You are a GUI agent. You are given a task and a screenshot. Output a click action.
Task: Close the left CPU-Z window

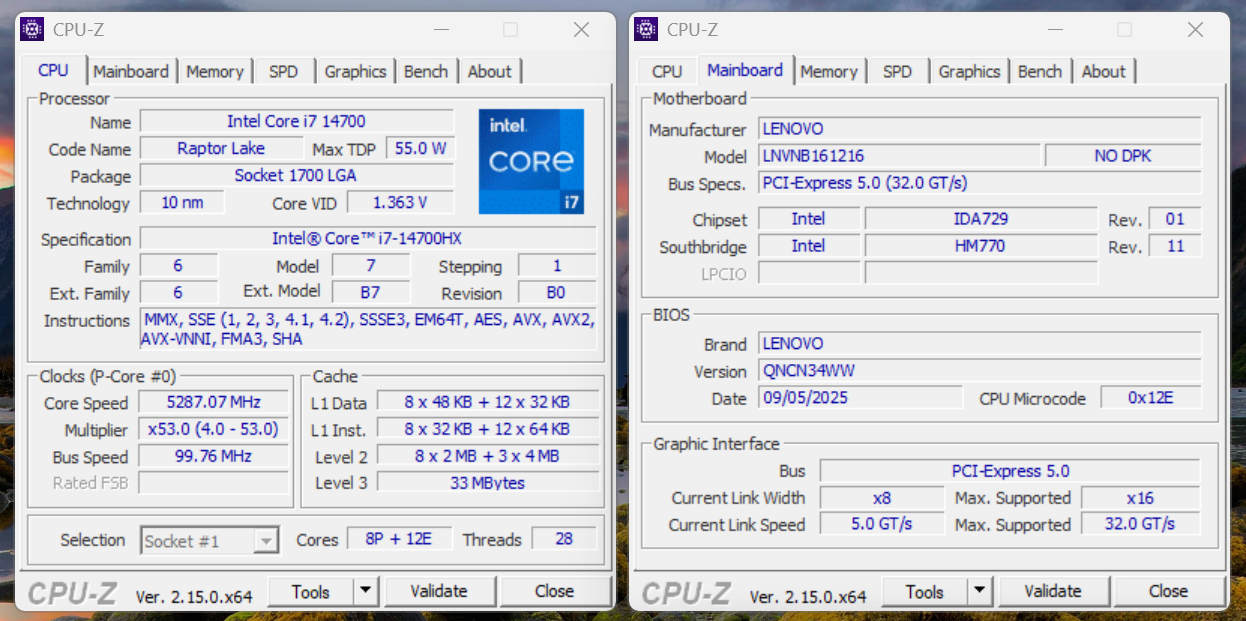coord(581,30)
